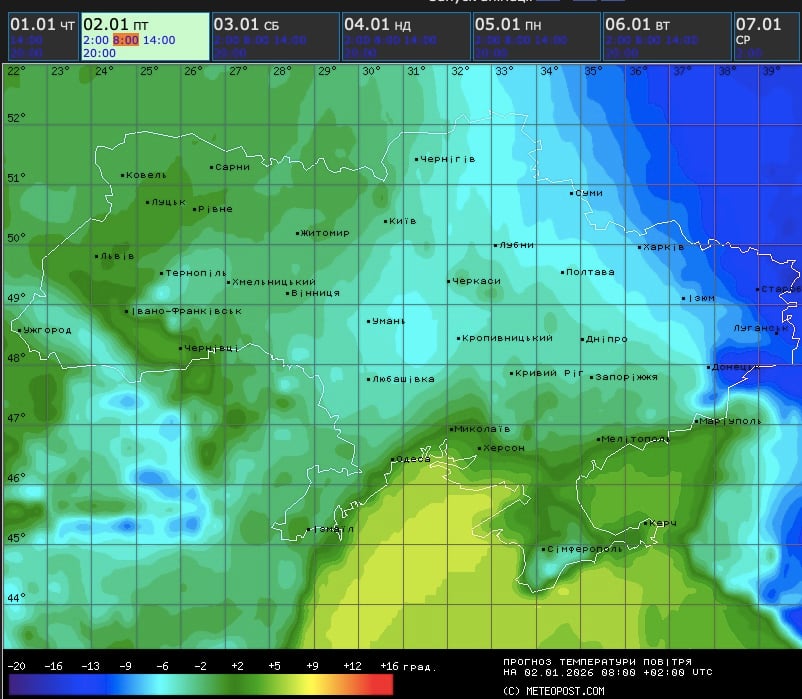Click the 2:00 time under 02.01
The image size is (802, 699).
pos(95,40)
